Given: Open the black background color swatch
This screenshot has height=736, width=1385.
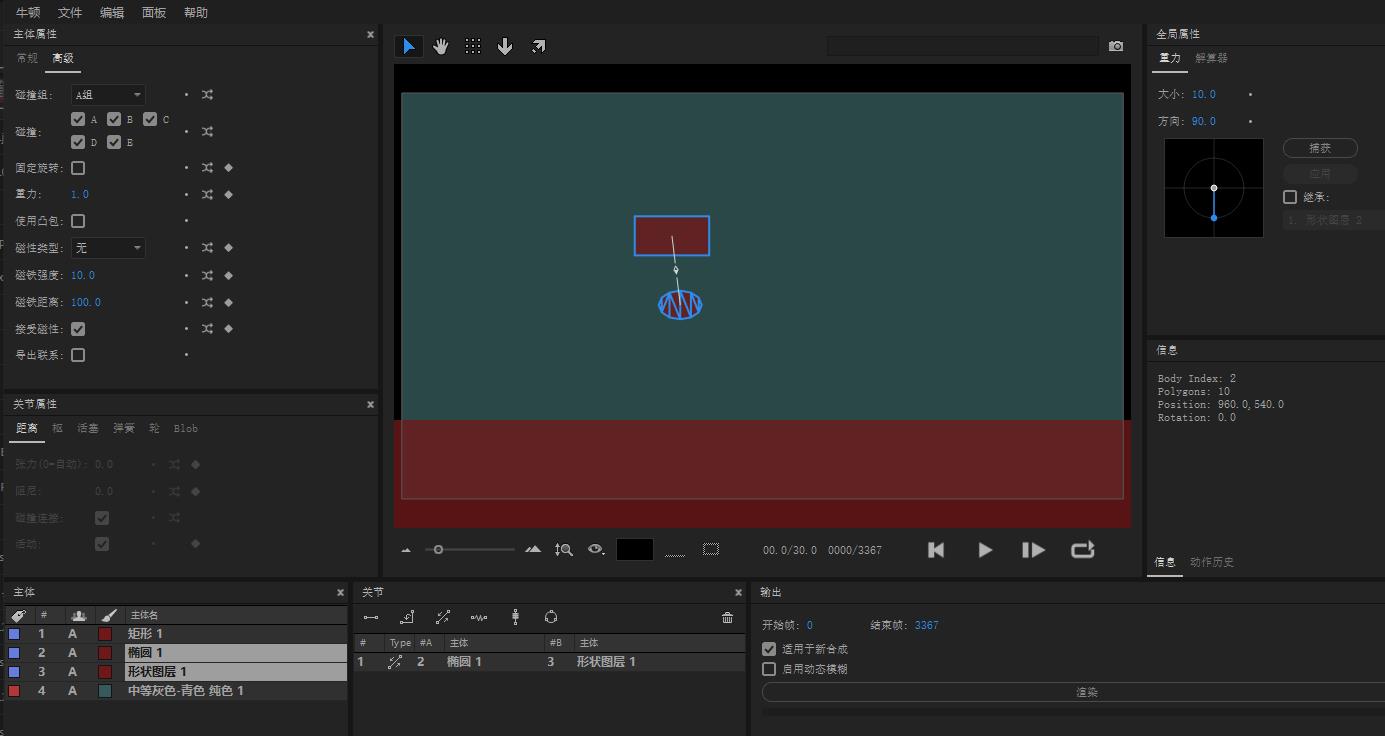Looking at the screenshot, I should point(635,549).
